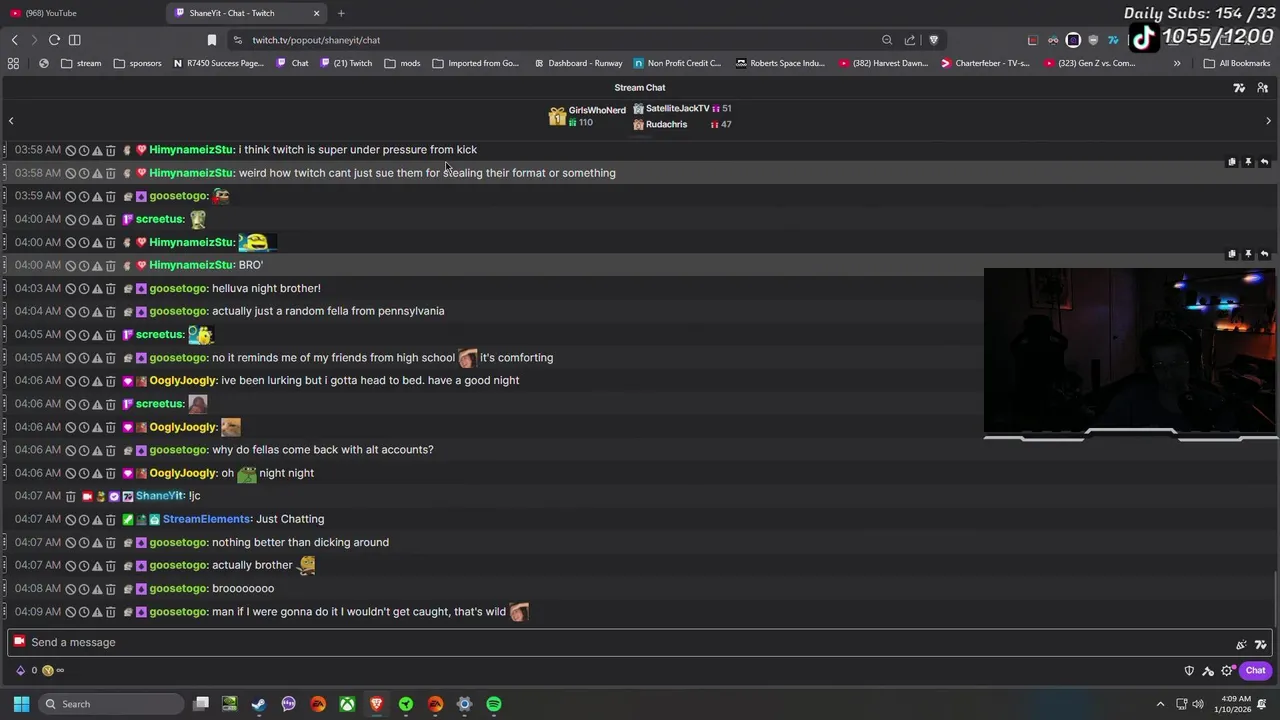Show hidden system tray icons

(1160, 704)
